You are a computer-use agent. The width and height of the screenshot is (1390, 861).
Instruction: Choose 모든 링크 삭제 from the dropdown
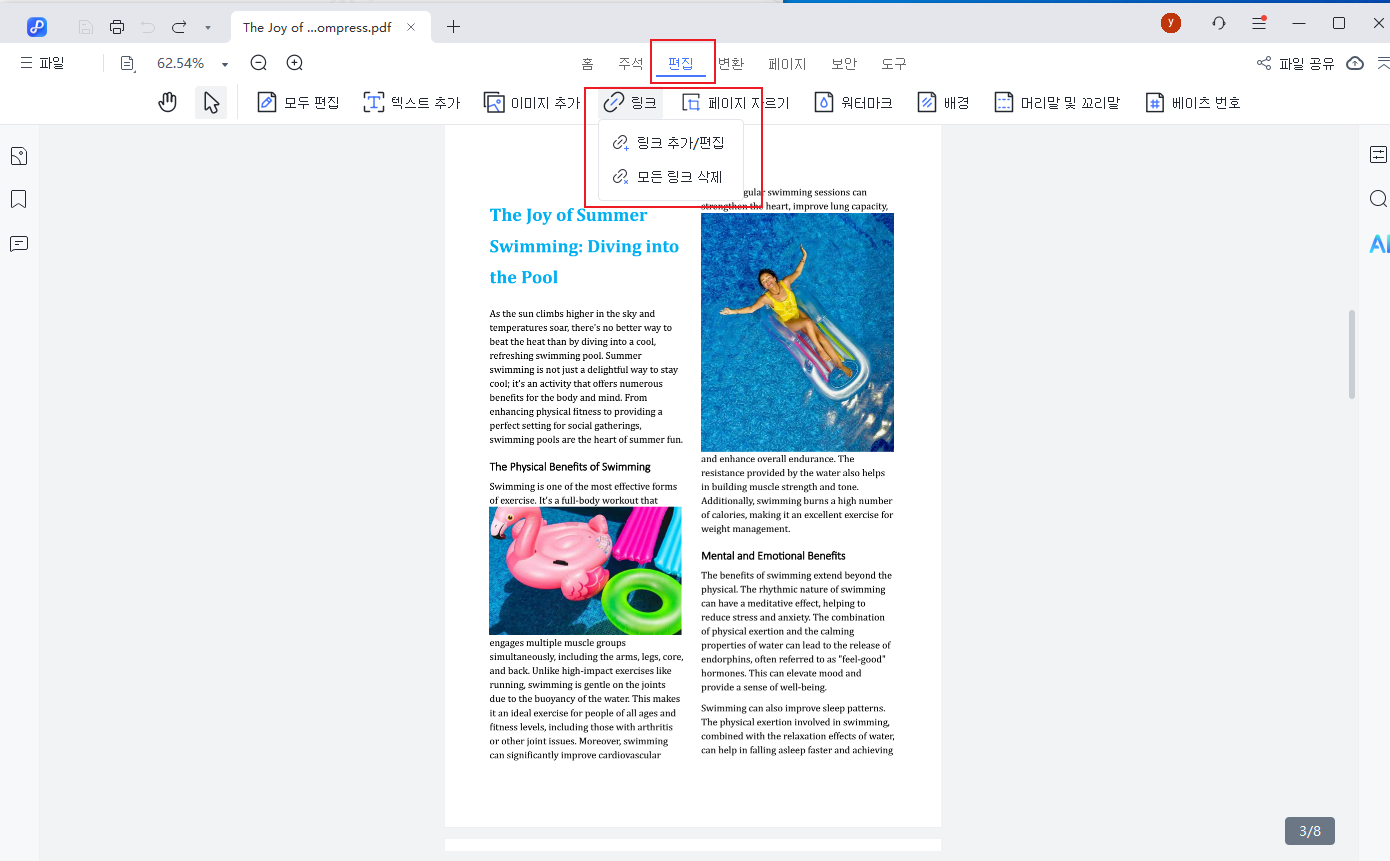(x=668, y=177)
